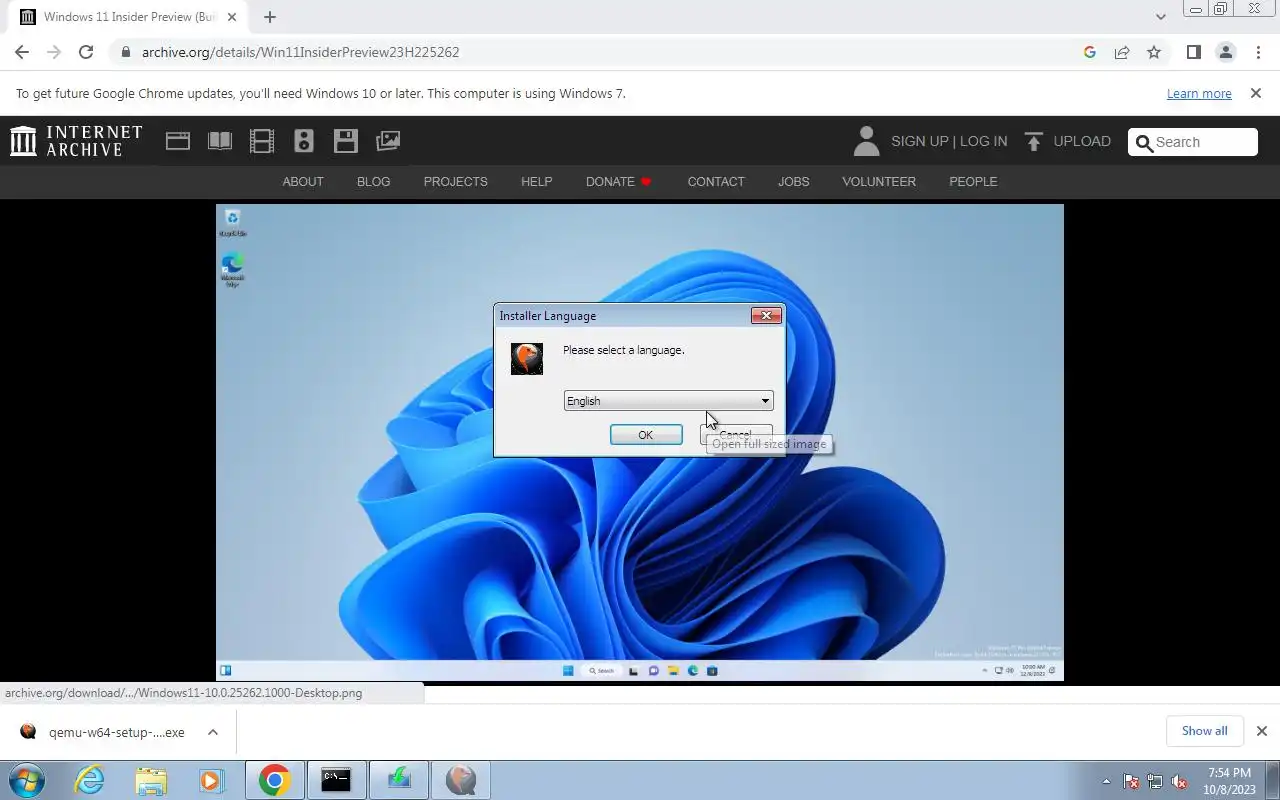The width and height of the screenshot is (1280, 800).
Task: Expand options for qemu-w64-setup download
Action: tap(213, 732)
